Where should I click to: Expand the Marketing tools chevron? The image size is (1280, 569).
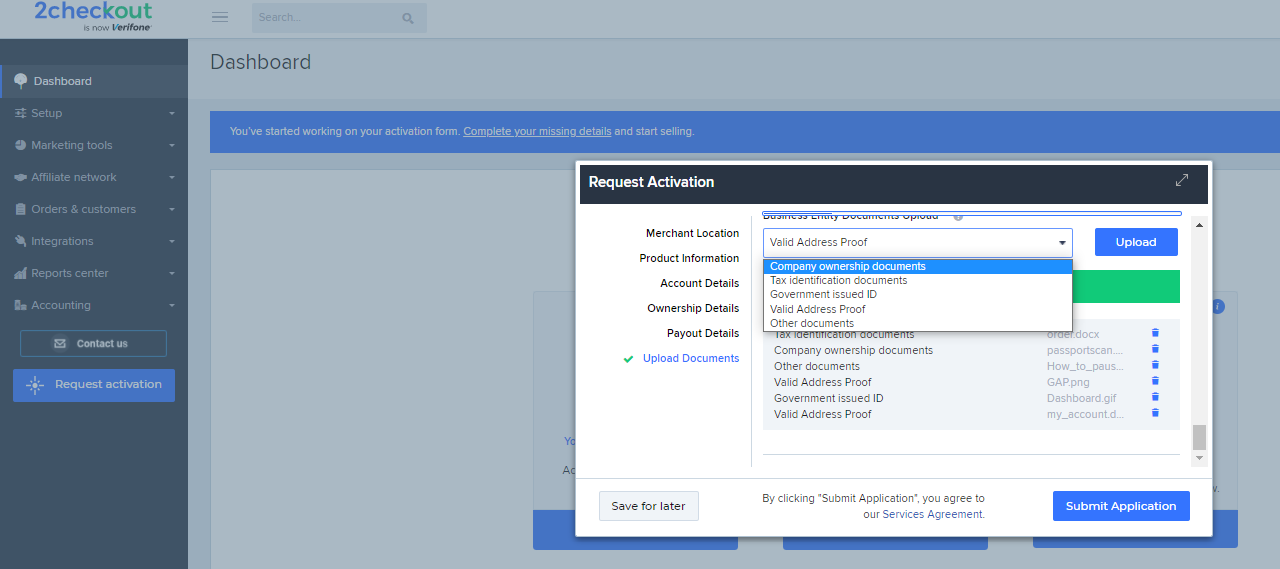(x=172, y=146)
